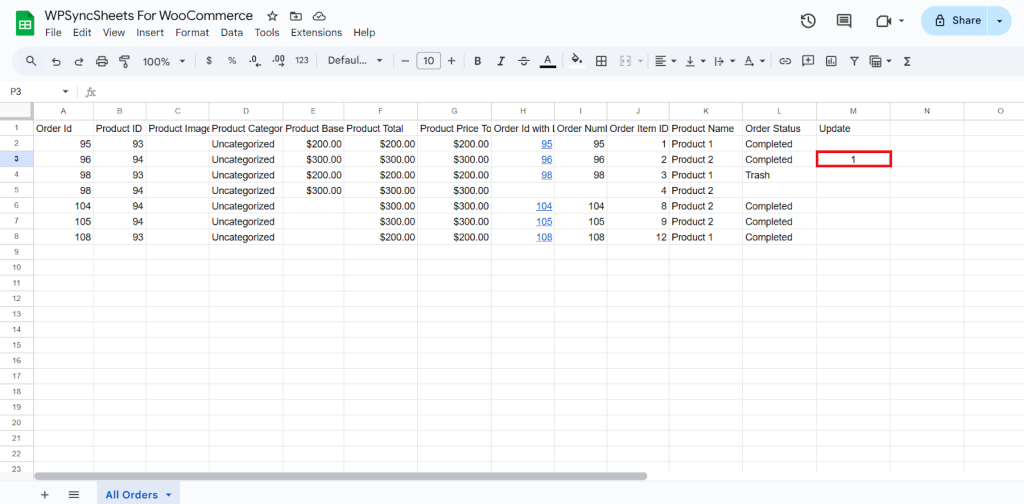Click the Undo arrow icon

coord(56,61)
